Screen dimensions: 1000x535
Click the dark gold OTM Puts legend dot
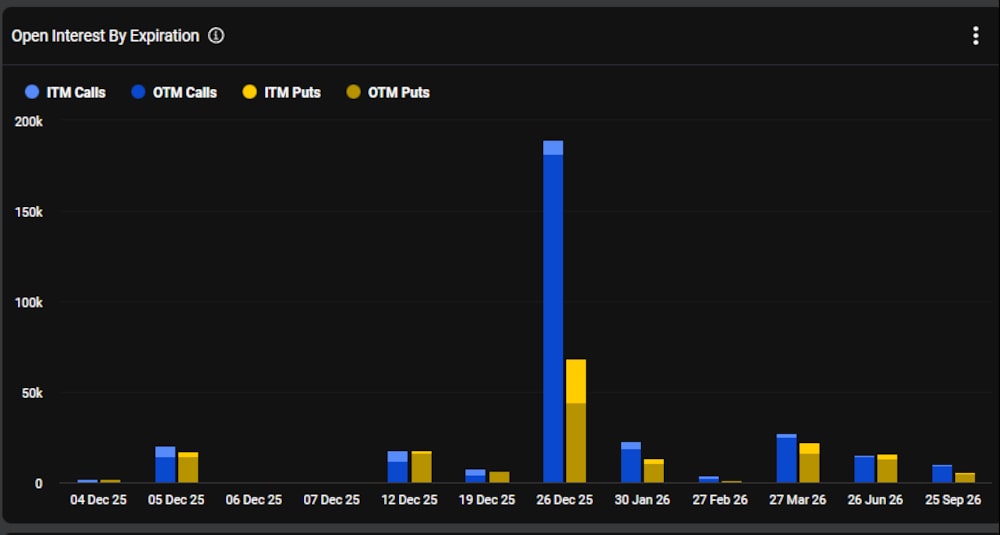(353, 92)
